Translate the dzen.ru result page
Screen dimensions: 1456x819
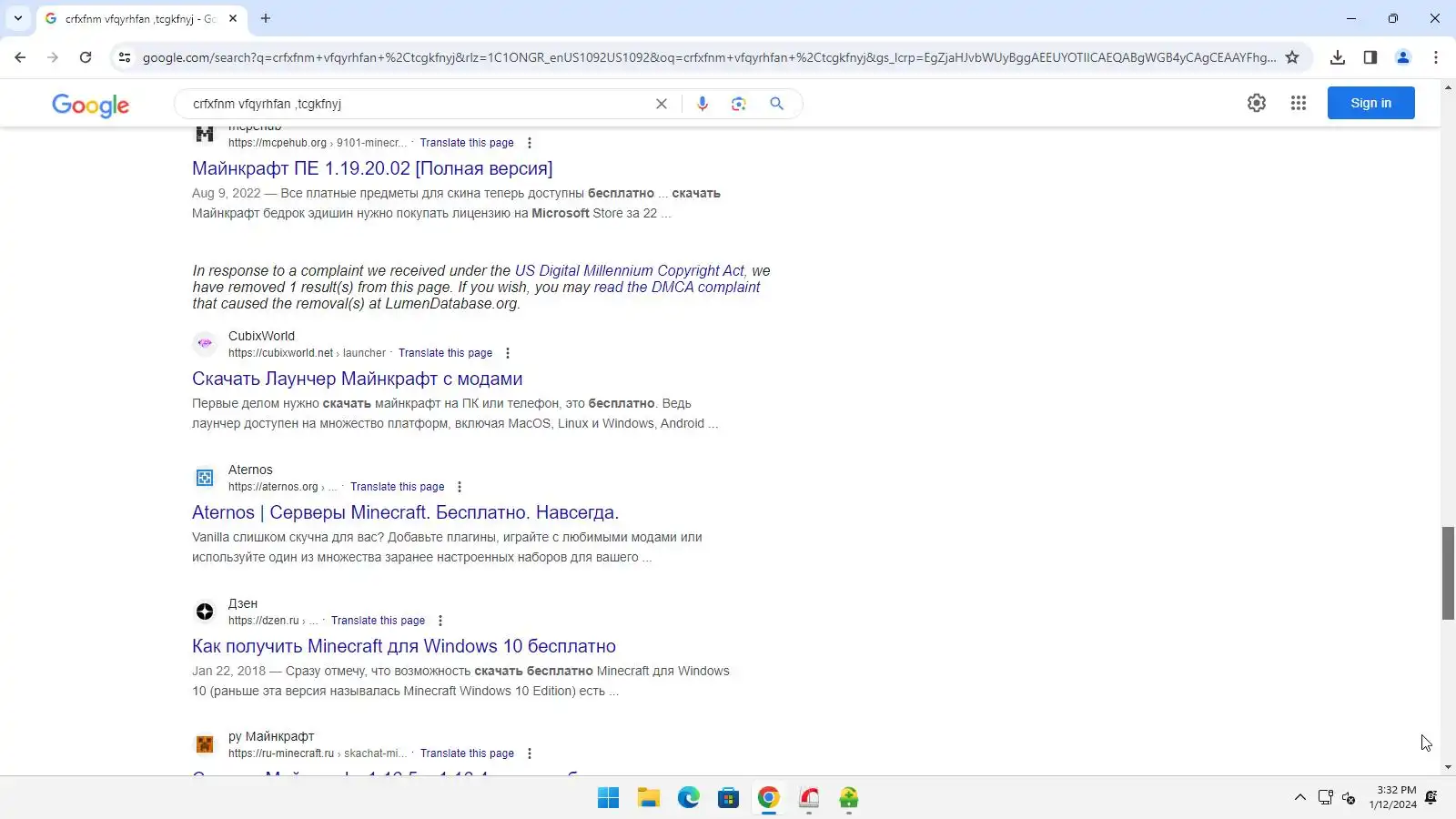click(x=378, y=621)
